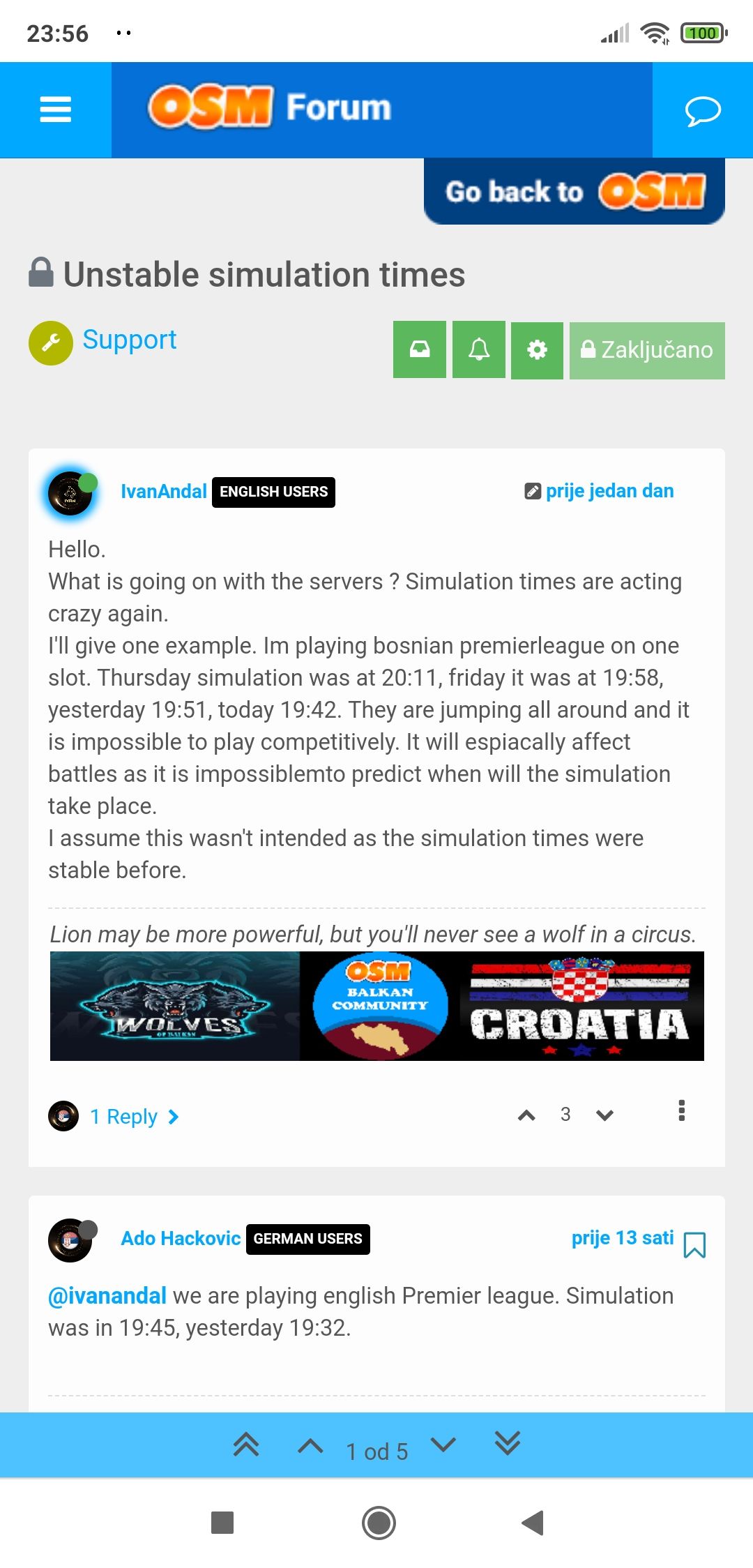Go to next post single down chevron
This screenshot has width=753, height=1568.
(443, 1444)
